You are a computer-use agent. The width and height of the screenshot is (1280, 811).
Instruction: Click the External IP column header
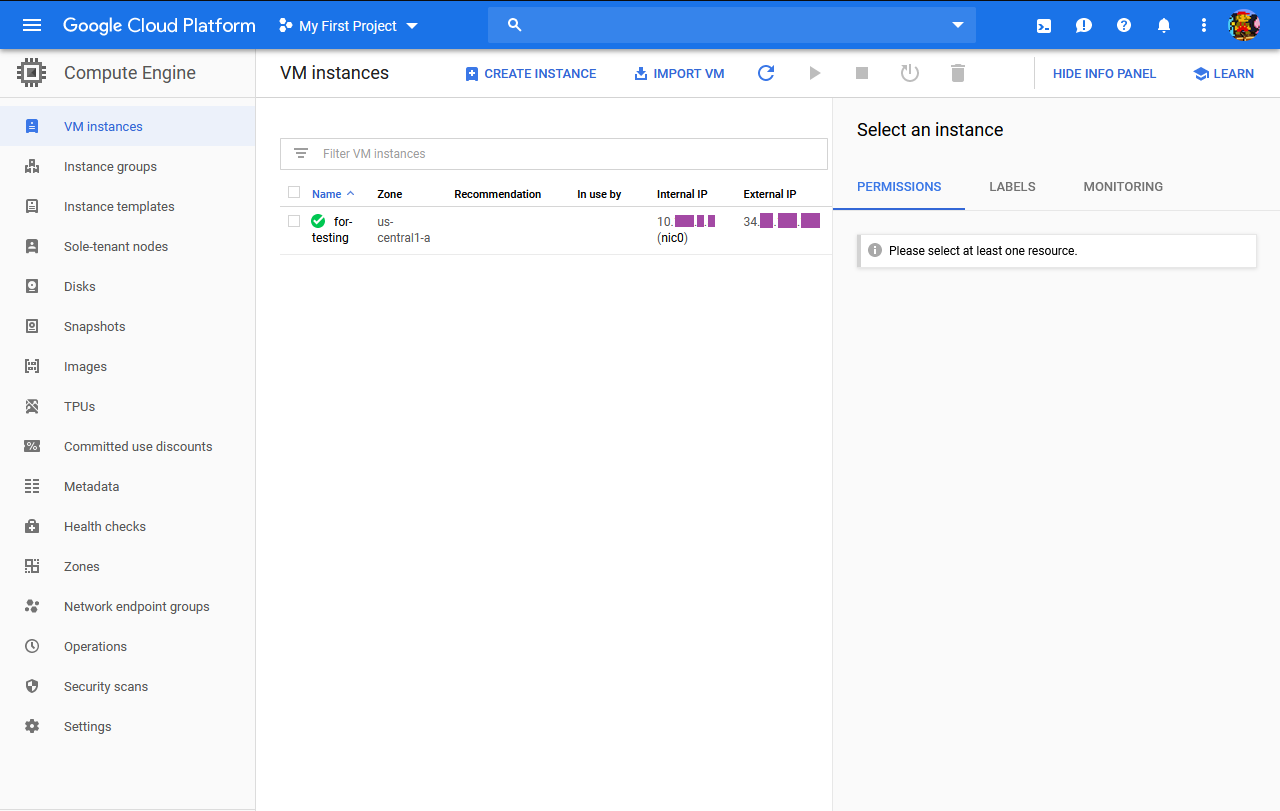point(770,194)
